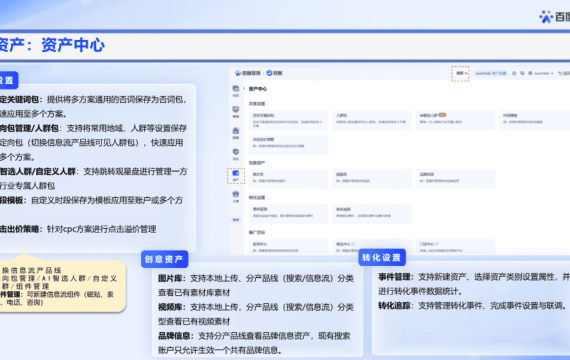Expand the sidebar using the chevron beside 资产中心
Screen dimensions: 570x360
tap(244, 88)
